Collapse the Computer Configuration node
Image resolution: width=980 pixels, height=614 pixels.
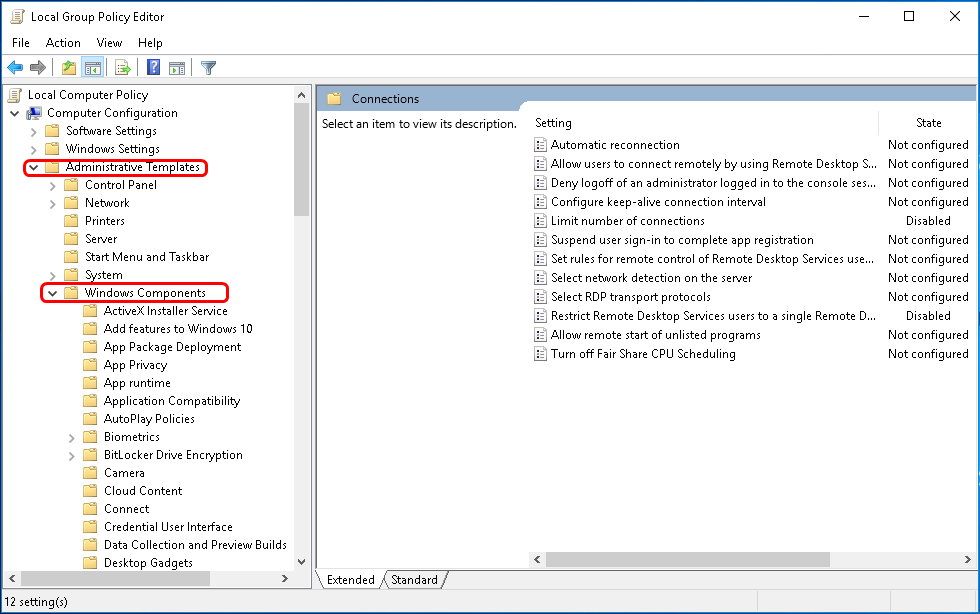(14, 112)
